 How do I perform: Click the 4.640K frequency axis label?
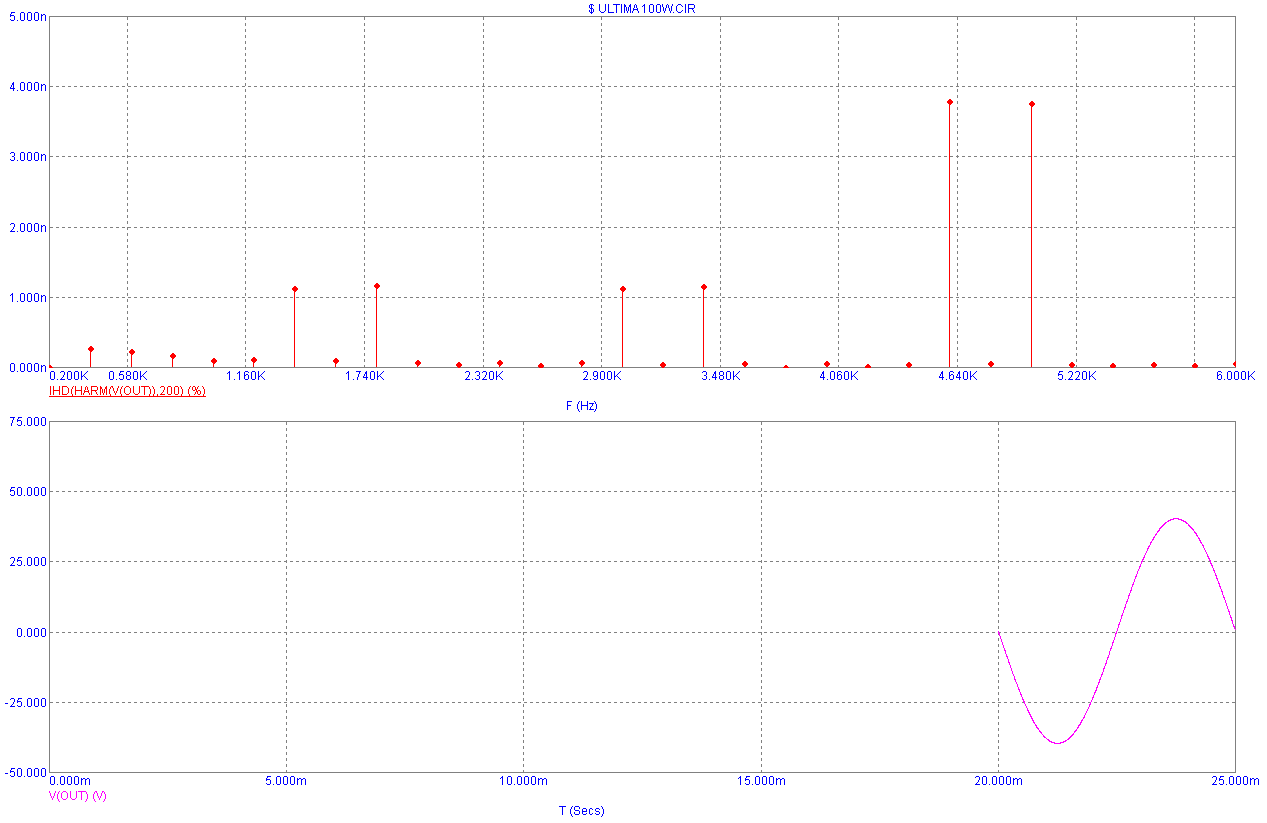957,376
